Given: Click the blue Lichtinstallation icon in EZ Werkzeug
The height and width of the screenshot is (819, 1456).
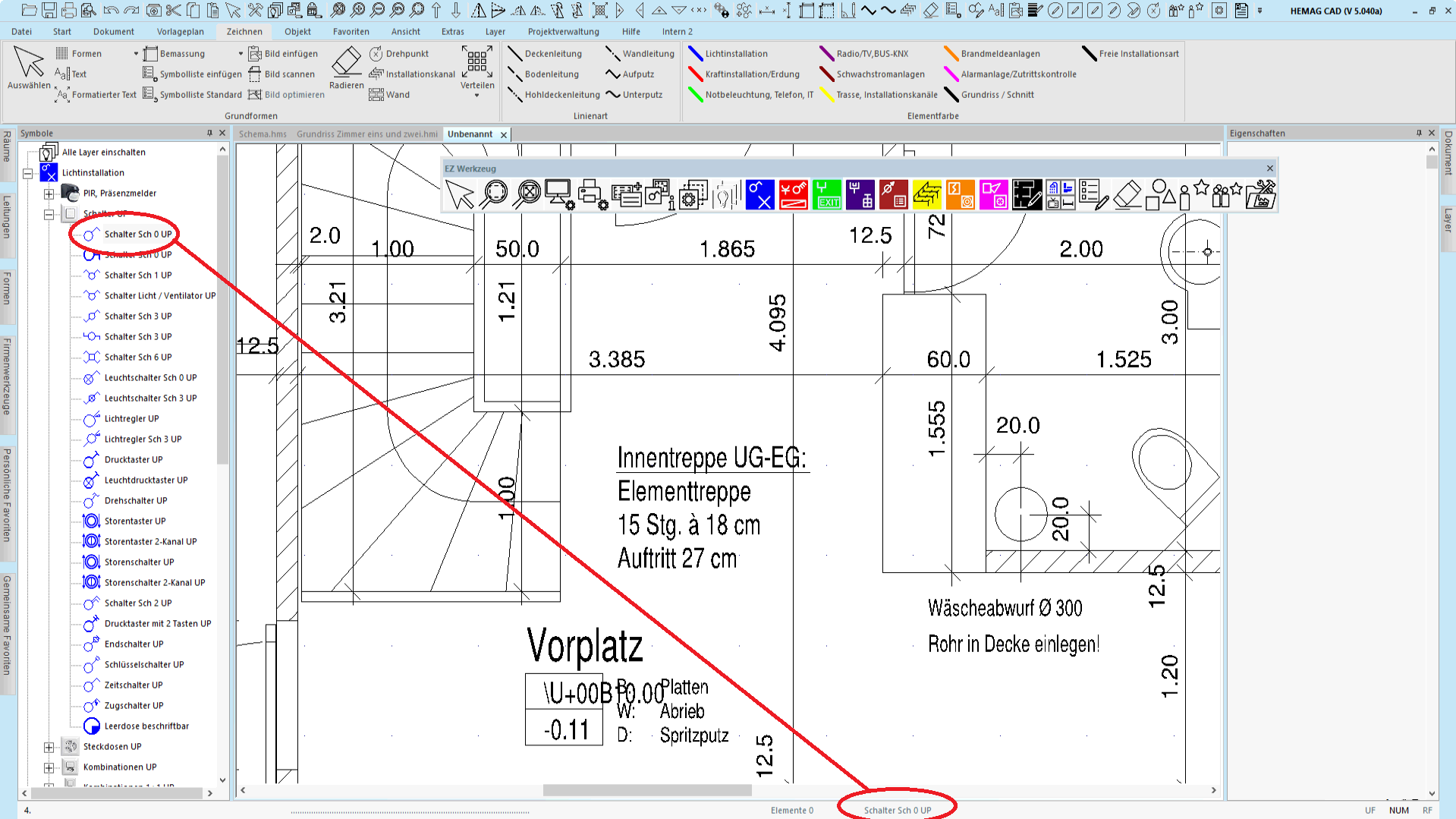Looking at the screenshot, I should point(759,194).
